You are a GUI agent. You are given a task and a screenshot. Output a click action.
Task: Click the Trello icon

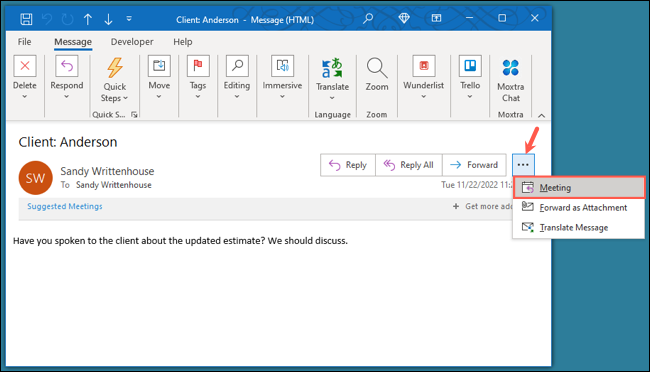point(470,66)
